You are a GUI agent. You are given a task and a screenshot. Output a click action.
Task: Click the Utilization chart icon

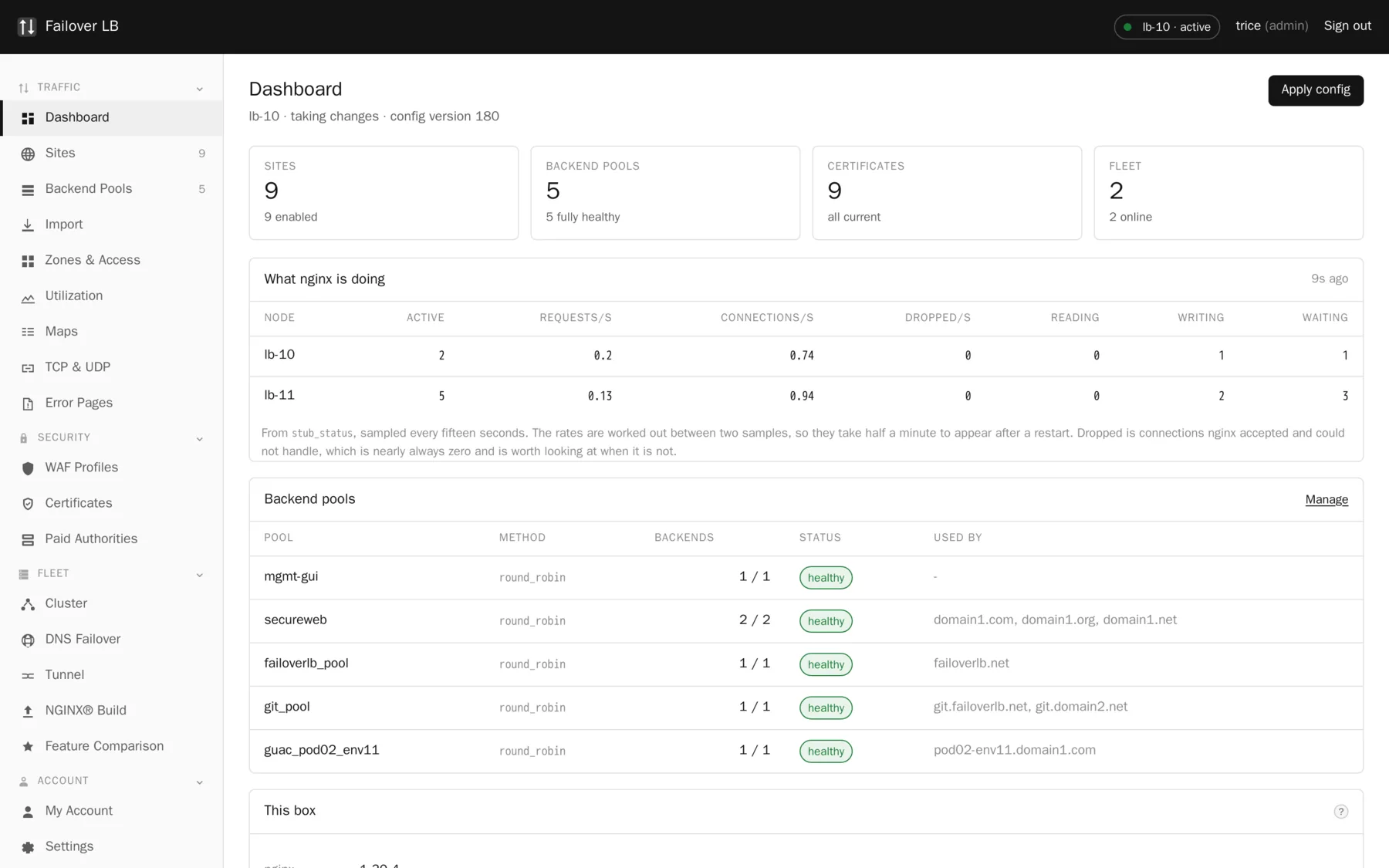28,297
